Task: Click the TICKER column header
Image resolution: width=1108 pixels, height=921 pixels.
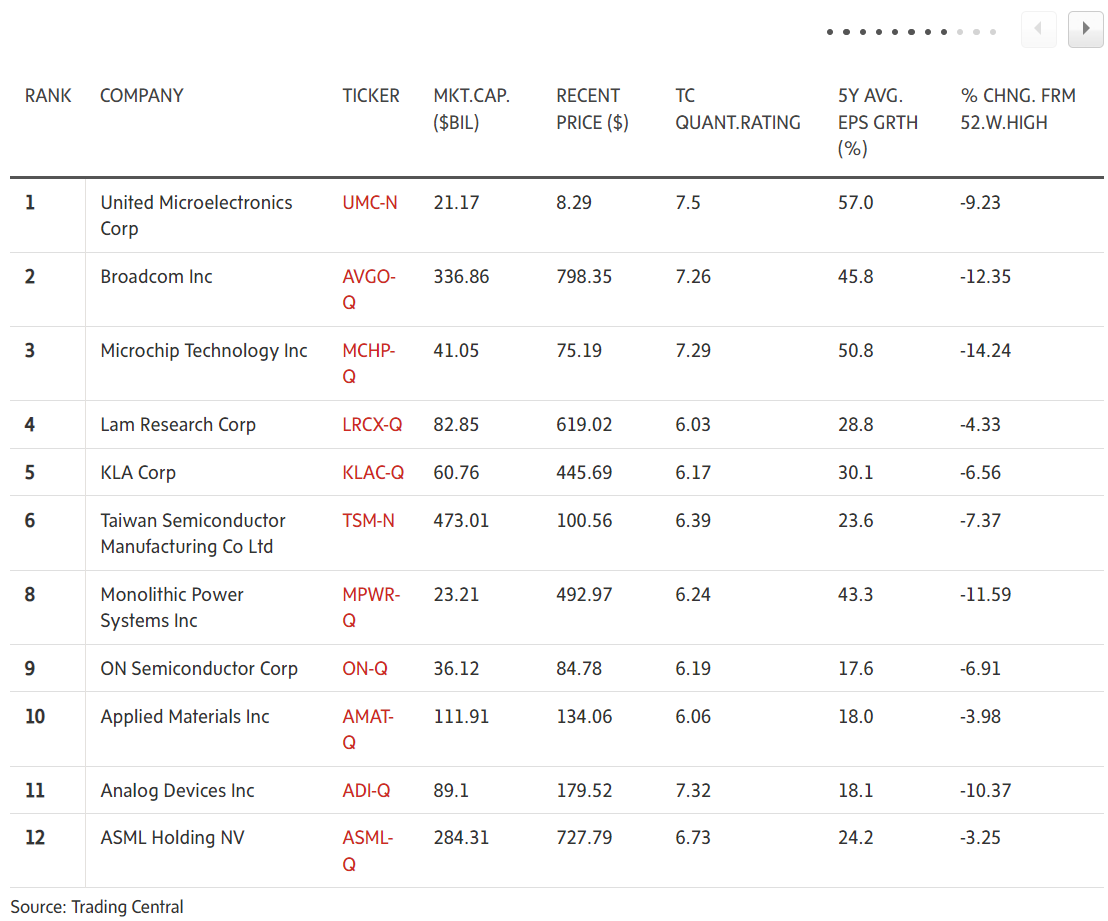Action: [x=371, y=95]
